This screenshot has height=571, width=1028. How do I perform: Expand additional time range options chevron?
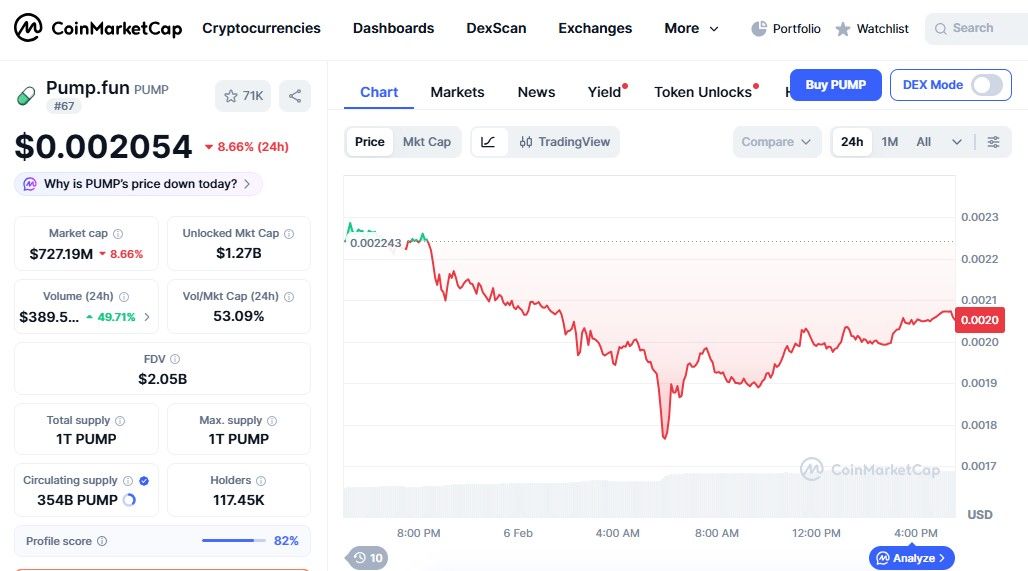tap(957, 142)
